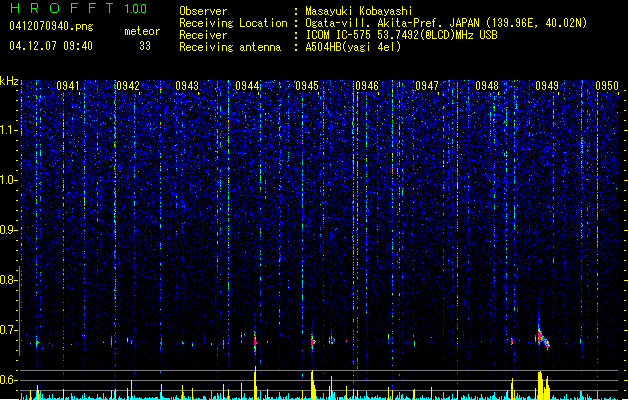The width and height of the screenshot is (629, 400).
Task: Click the 0945 time marker
Action: click(307, 86)
